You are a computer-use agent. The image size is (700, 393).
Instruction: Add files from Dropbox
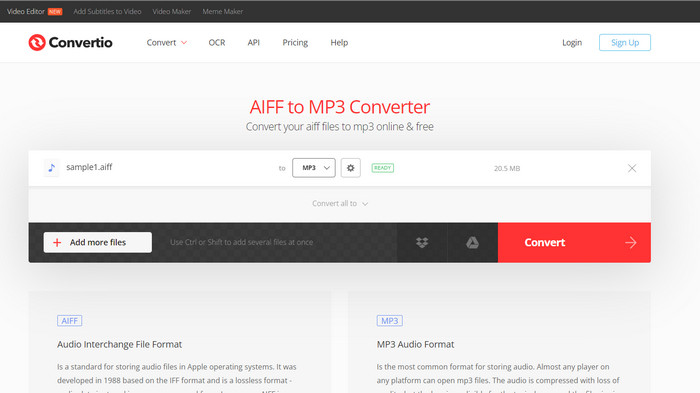coord(422,242)
